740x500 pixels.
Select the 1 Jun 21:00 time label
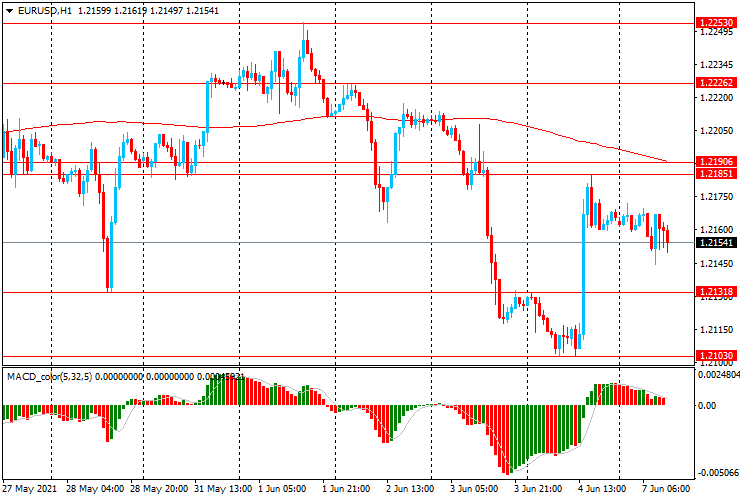point(346,489)
